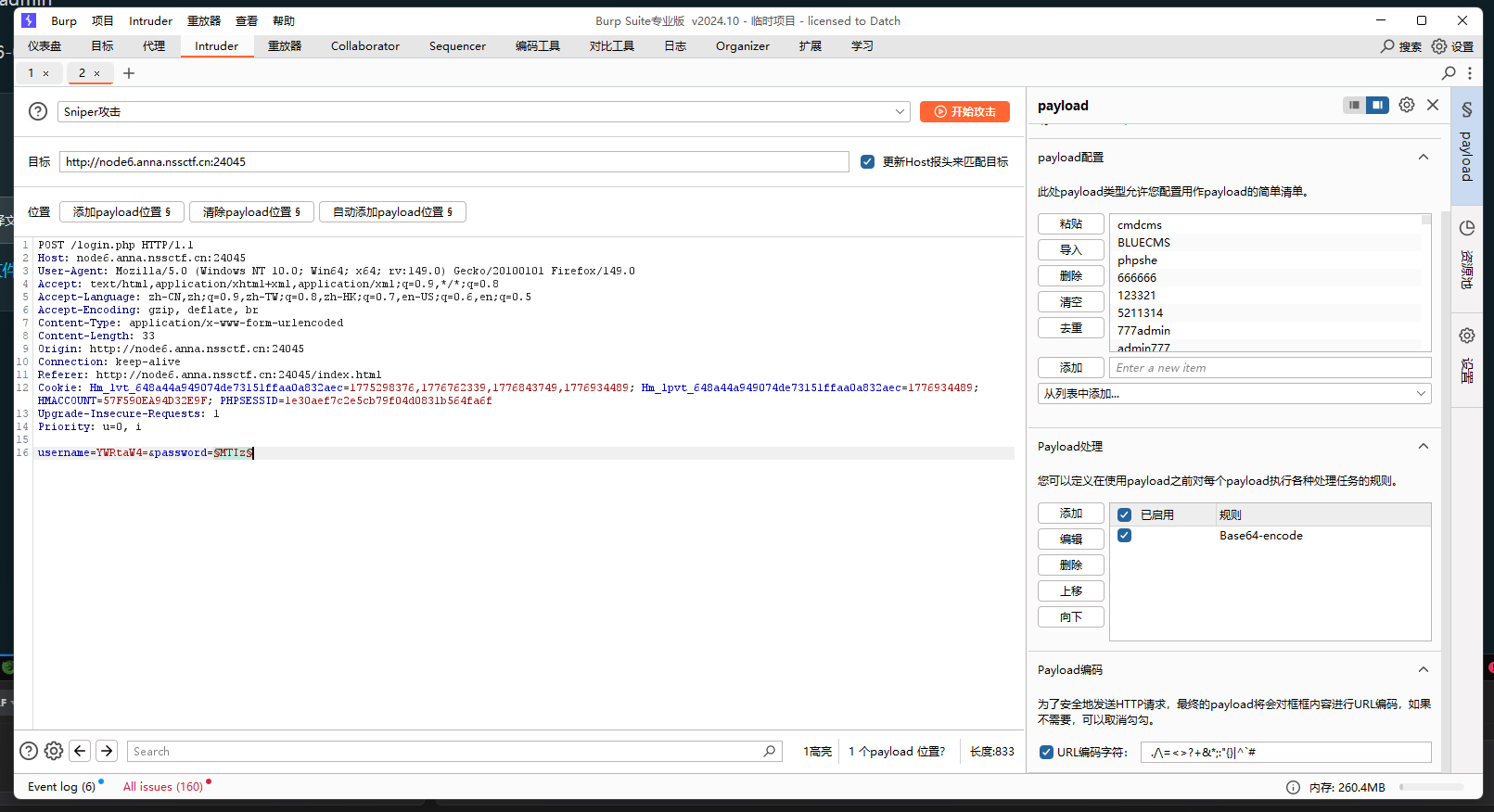Click the search magnifier in tab bar
The width and height of the screenshot is (1494, 812).
click(x=1449, y=73)
